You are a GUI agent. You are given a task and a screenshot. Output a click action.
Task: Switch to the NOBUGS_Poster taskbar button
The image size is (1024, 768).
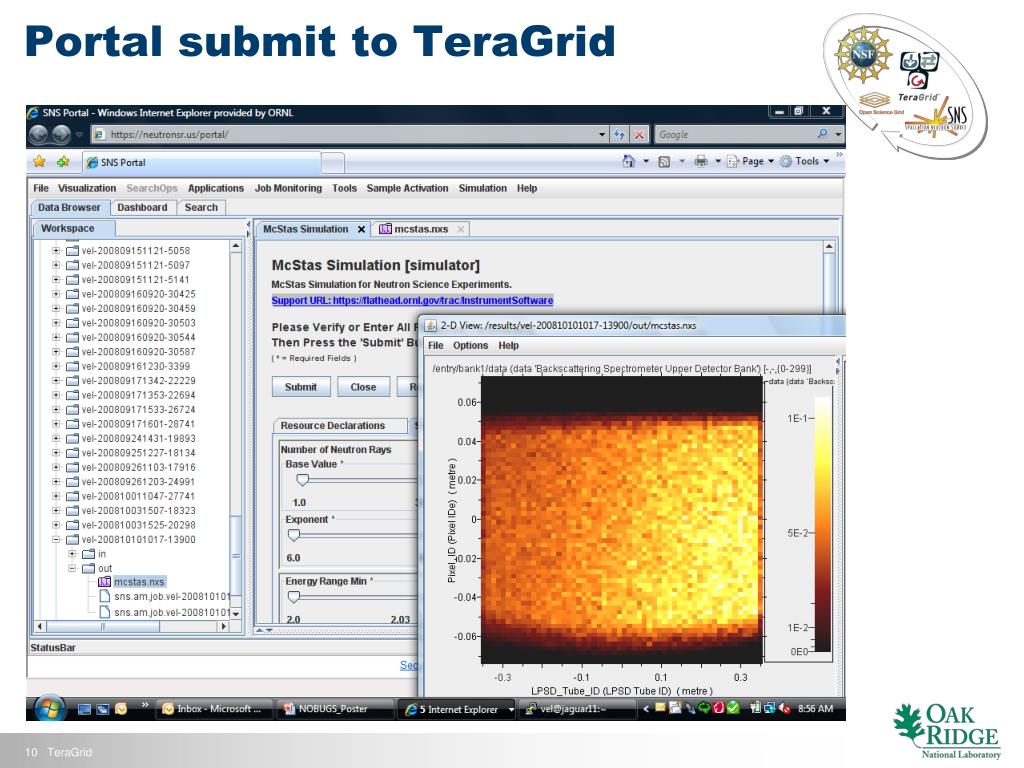334,709
